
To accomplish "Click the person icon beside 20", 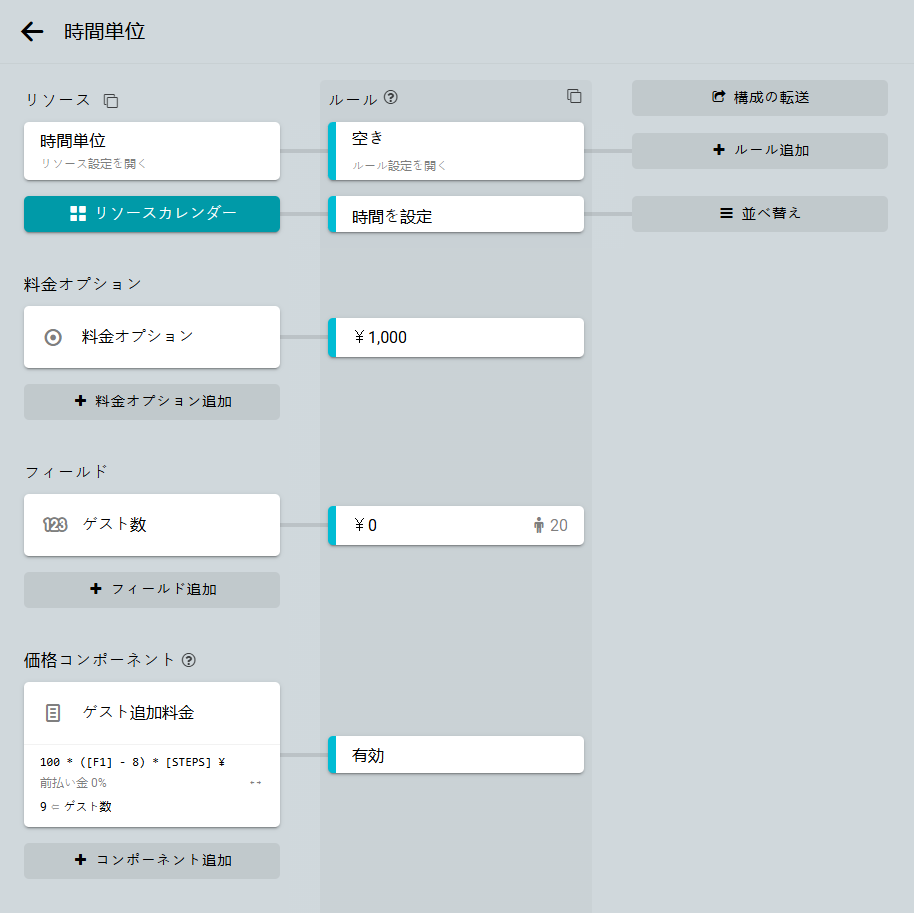I will (539, 525).
